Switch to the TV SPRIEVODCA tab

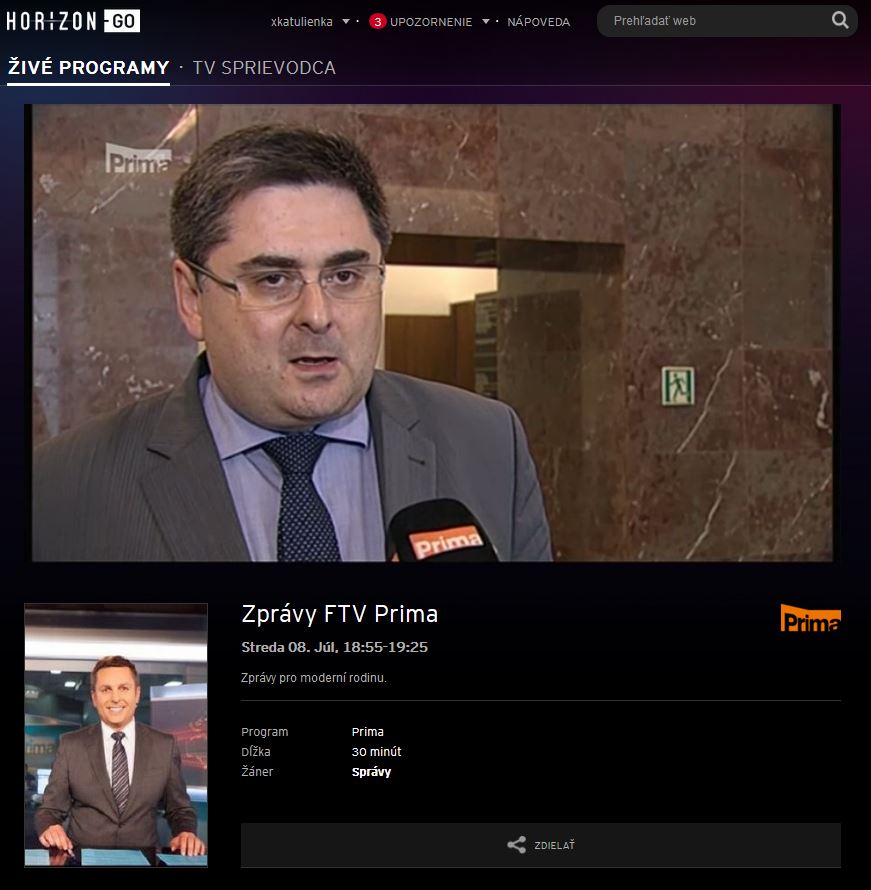coord(264,68)
